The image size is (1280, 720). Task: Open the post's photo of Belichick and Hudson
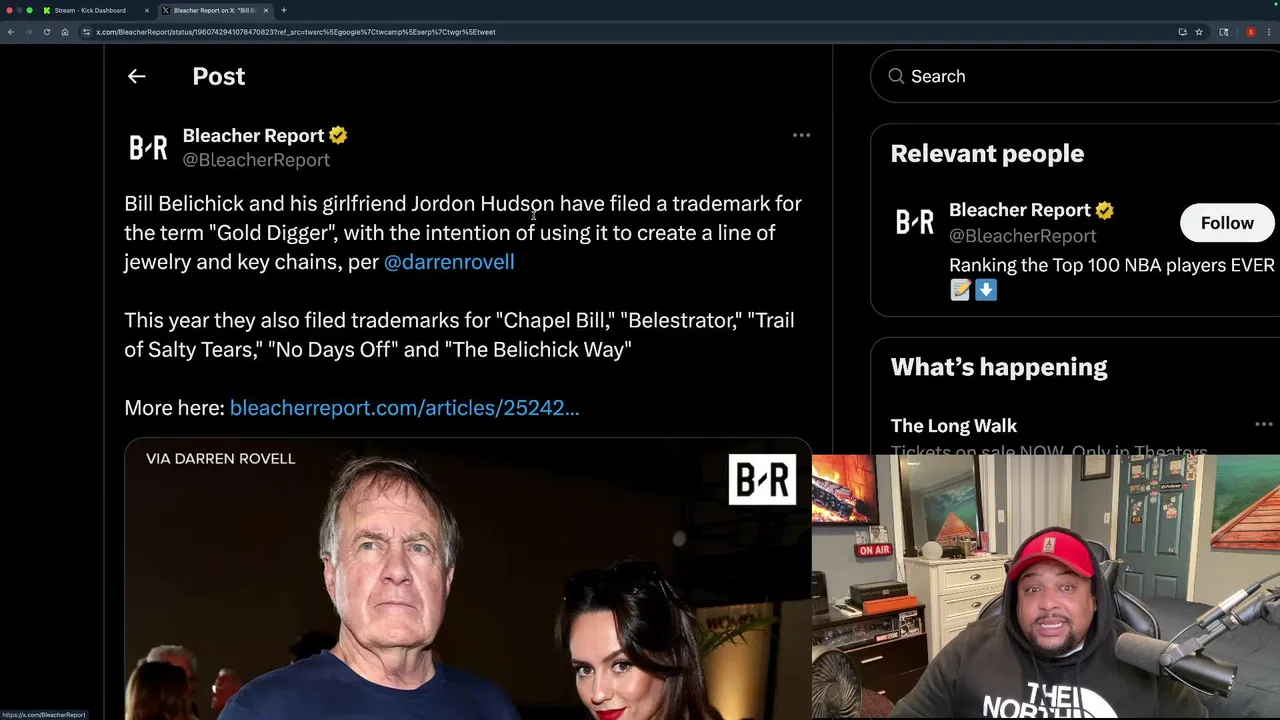[x=467, y=580]
